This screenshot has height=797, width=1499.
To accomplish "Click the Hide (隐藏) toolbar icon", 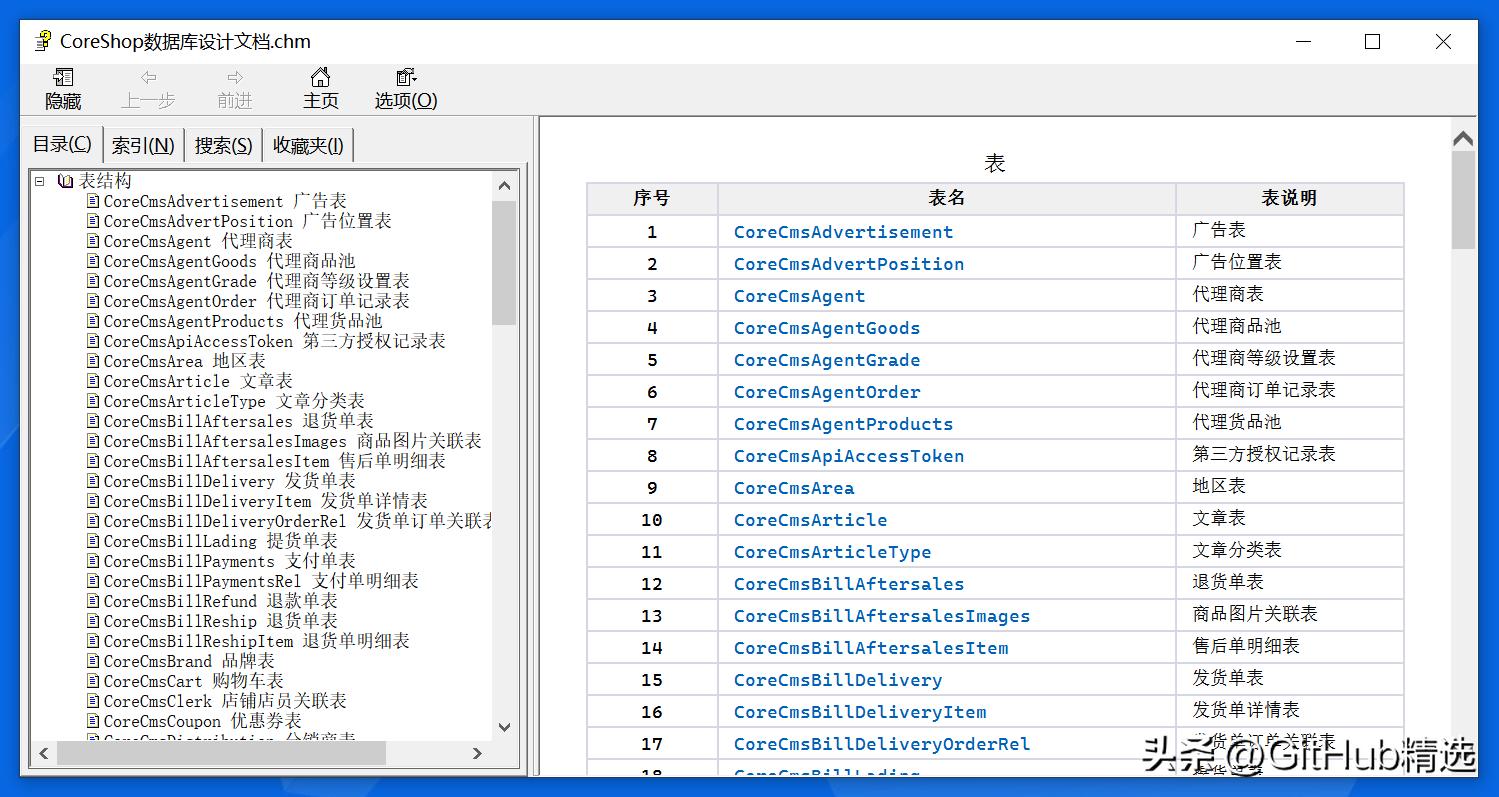I will [x=63, y=78].
